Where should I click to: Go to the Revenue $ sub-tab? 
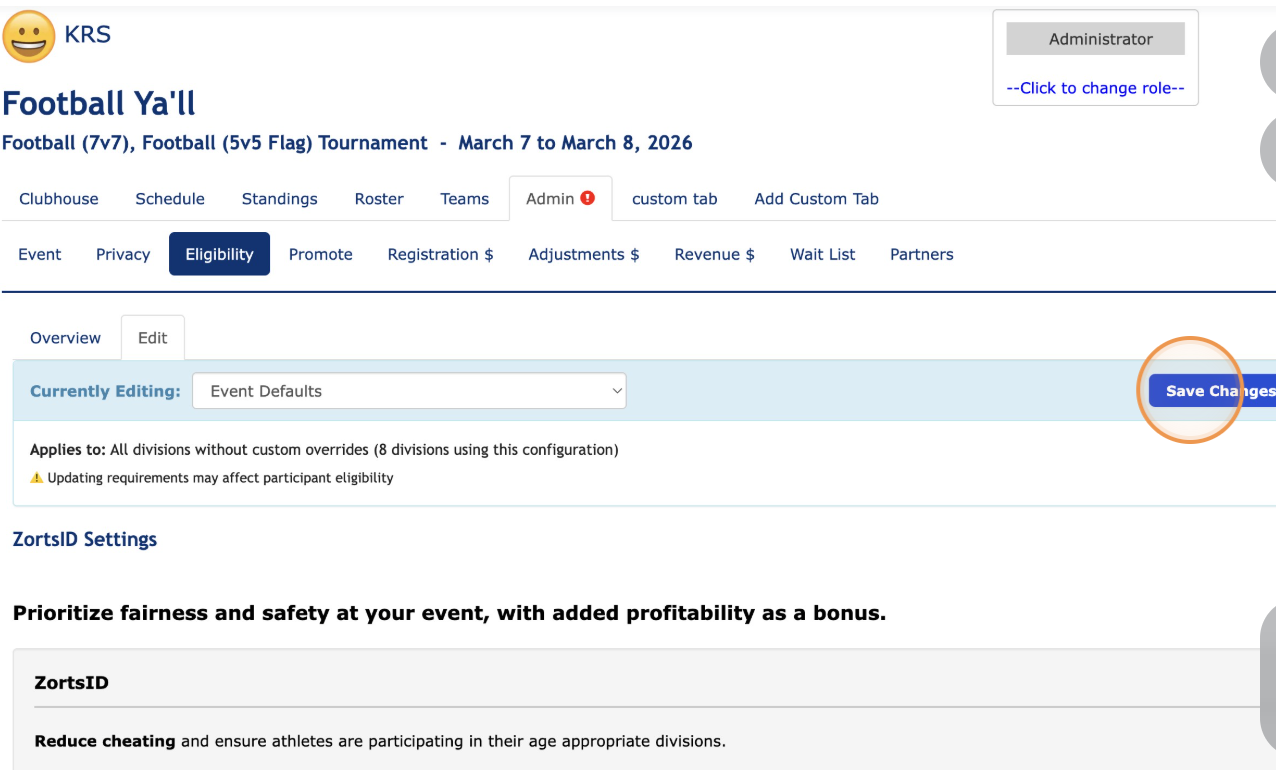pyautogui.click(x=714, y=254)
